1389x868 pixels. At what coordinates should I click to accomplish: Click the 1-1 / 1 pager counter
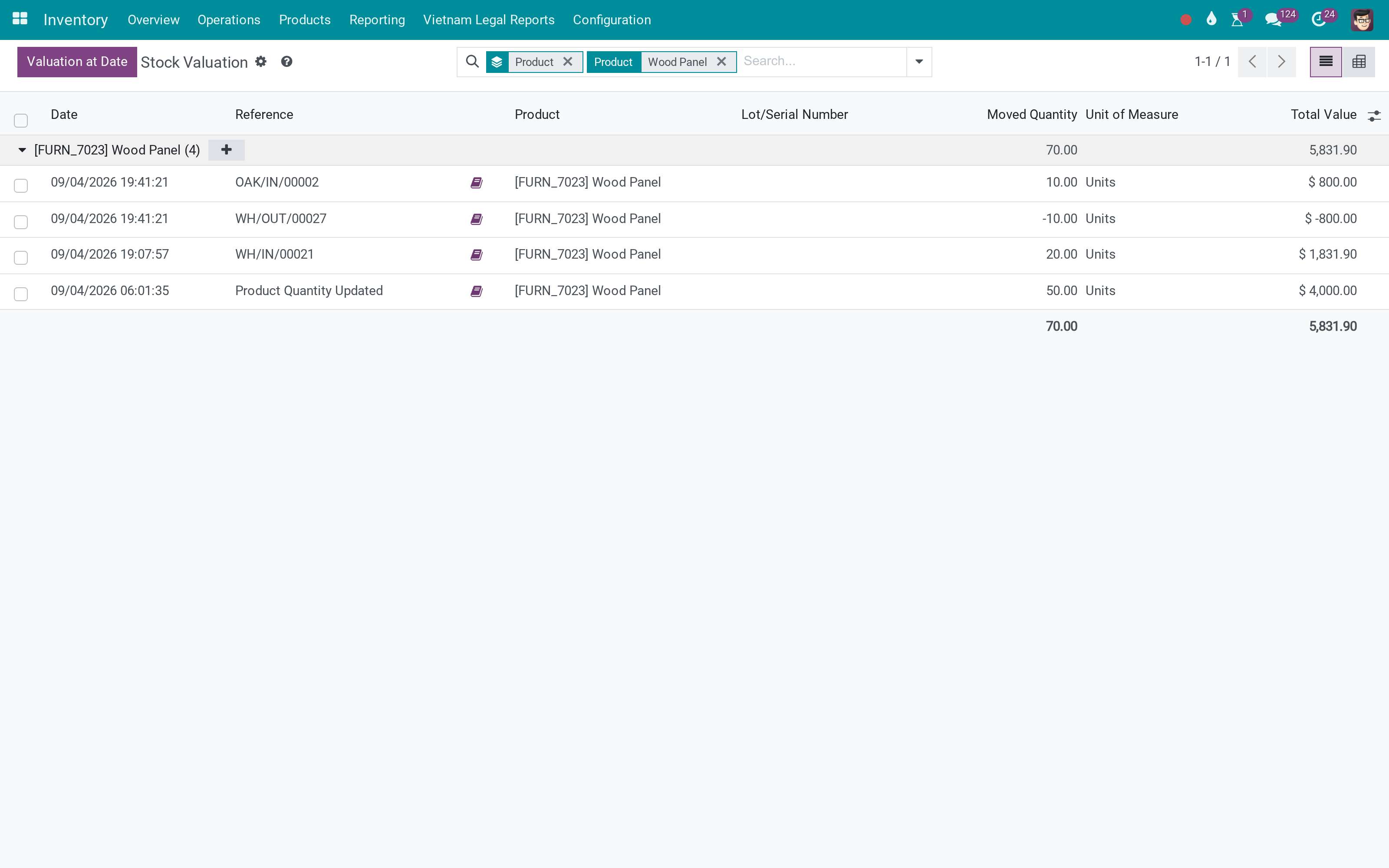(x=1212, y=62)
